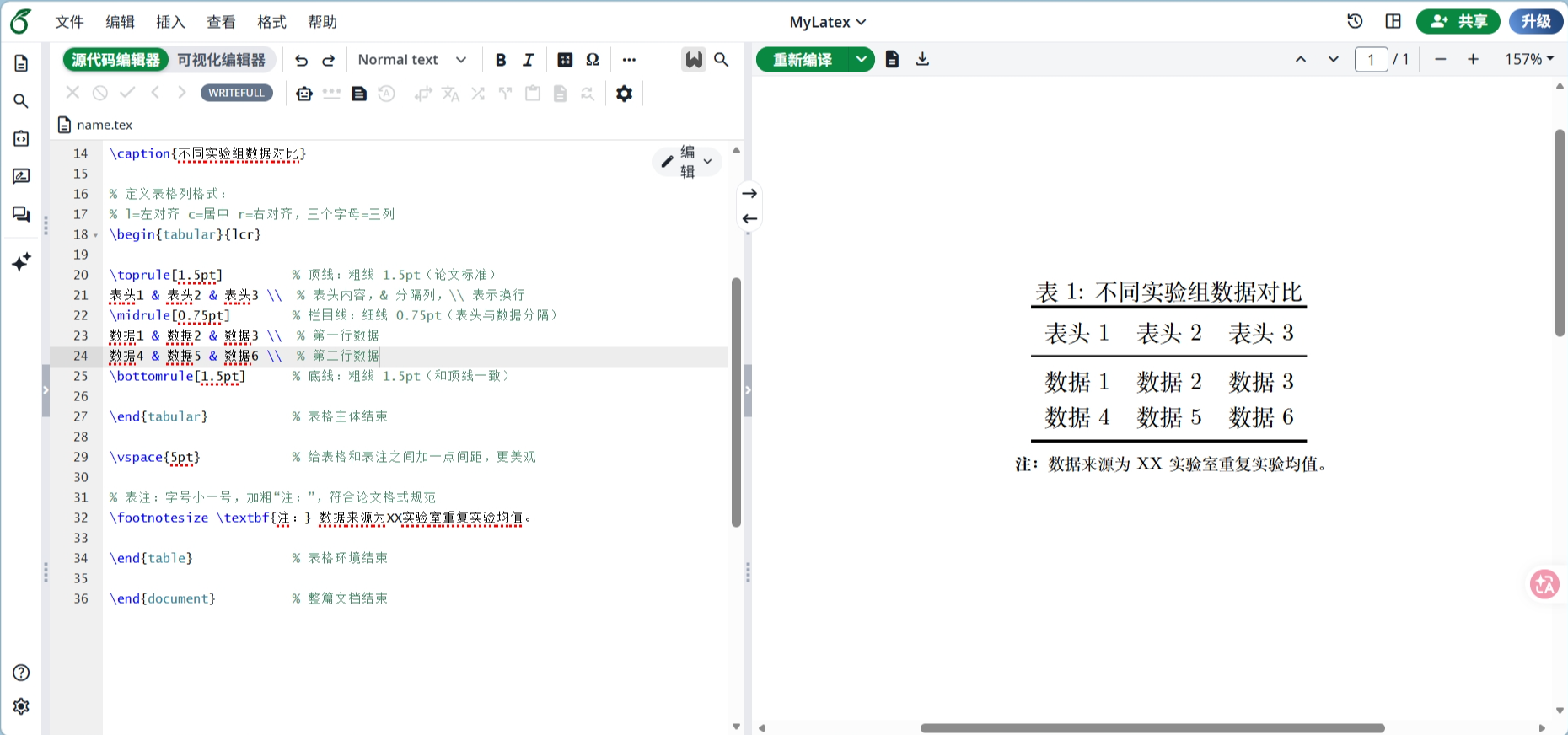
Task: Sync code location to PDF arrow
Action: pos(749,193)
